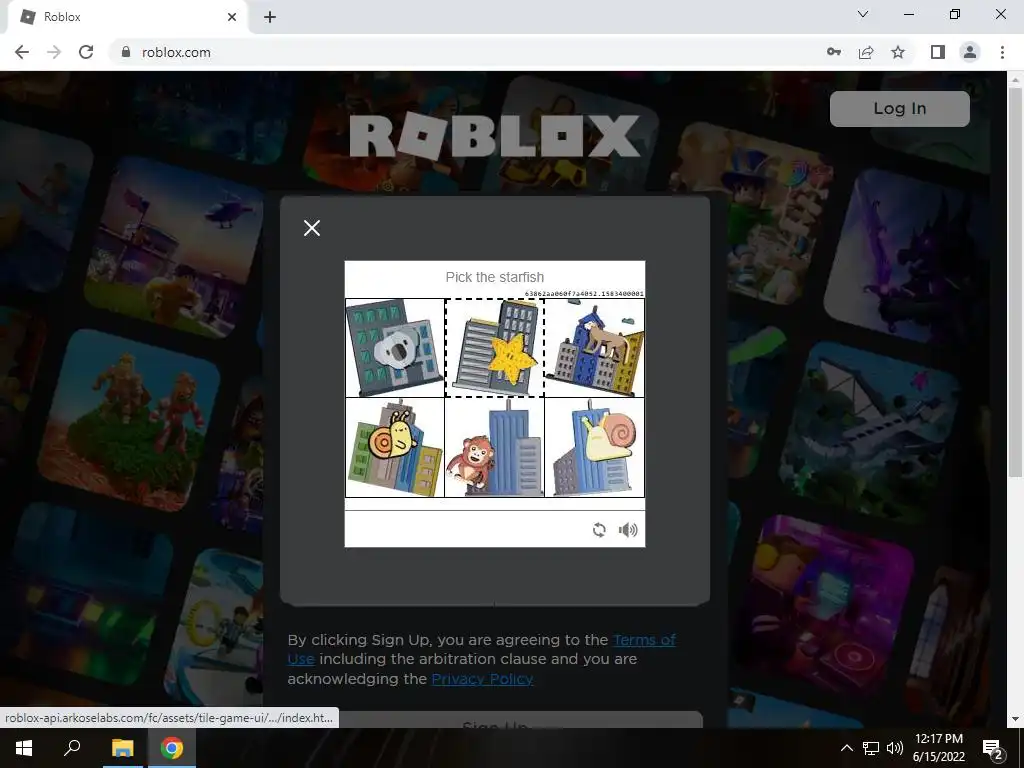This screenshot has height=768, width=1024.
Task: Open the Privacy Policy link
Action: point(482,679)
